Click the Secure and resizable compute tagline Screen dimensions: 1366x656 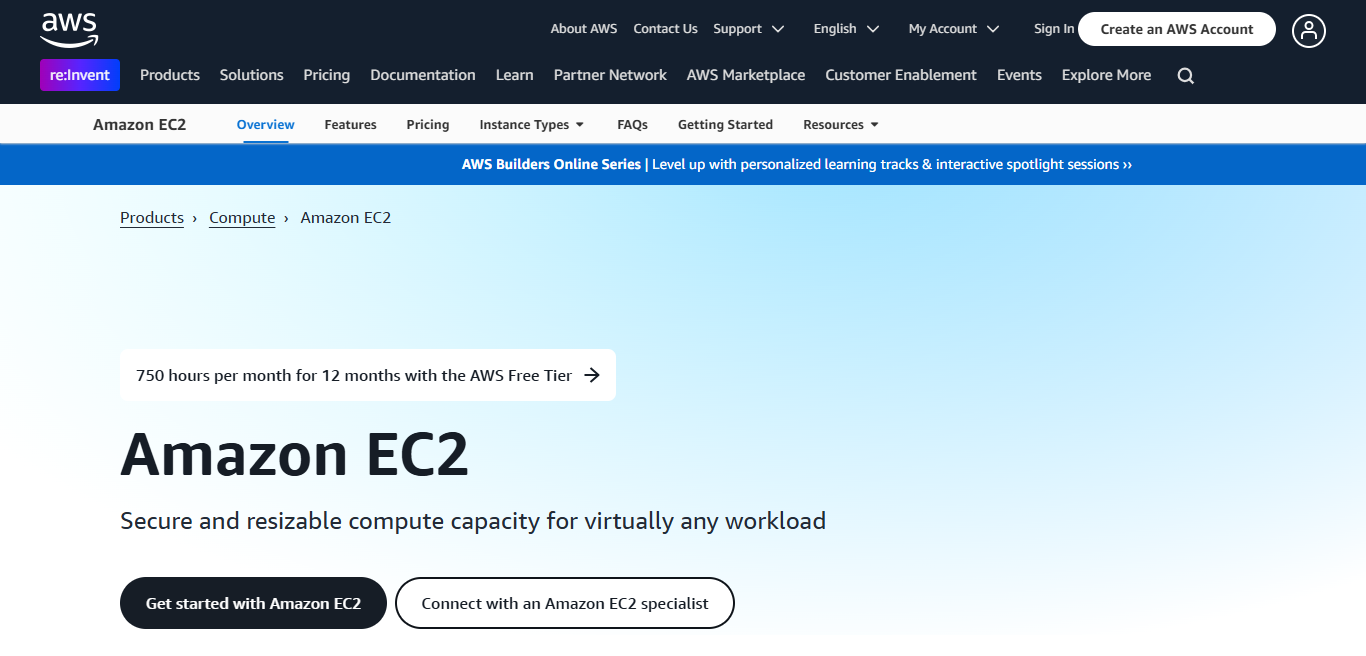coord(473,521)
